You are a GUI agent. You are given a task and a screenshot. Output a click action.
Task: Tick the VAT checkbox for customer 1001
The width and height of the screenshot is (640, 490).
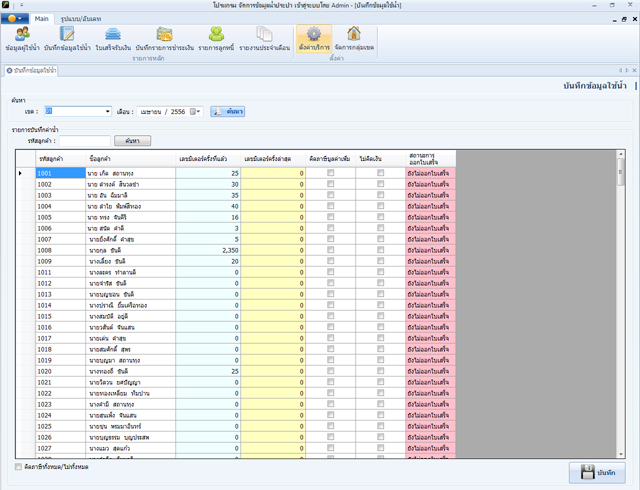pos(331,173)
